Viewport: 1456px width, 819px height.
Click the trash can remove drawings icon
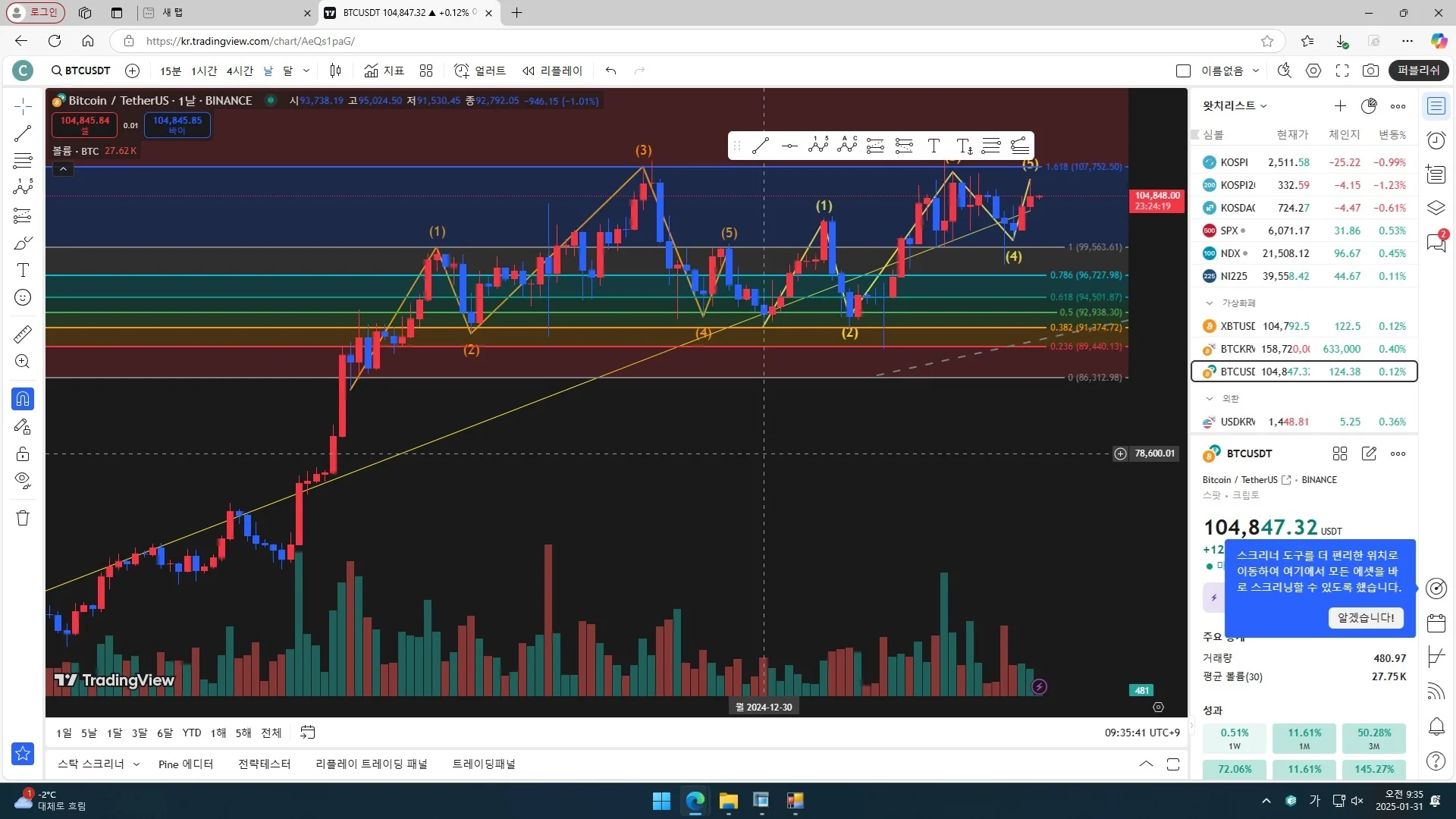[x=23, y=518]
